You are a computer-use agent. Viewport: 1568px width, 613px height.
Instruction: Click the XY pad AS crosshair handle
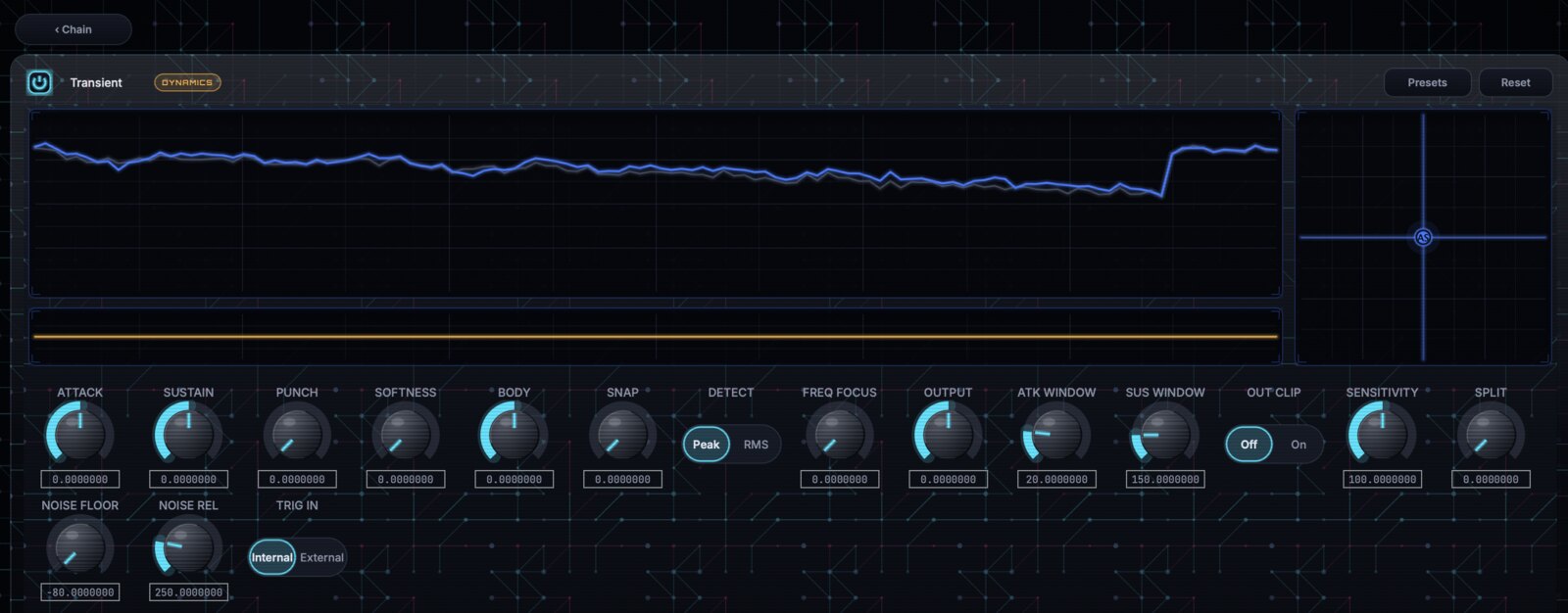pos(1423,237)
